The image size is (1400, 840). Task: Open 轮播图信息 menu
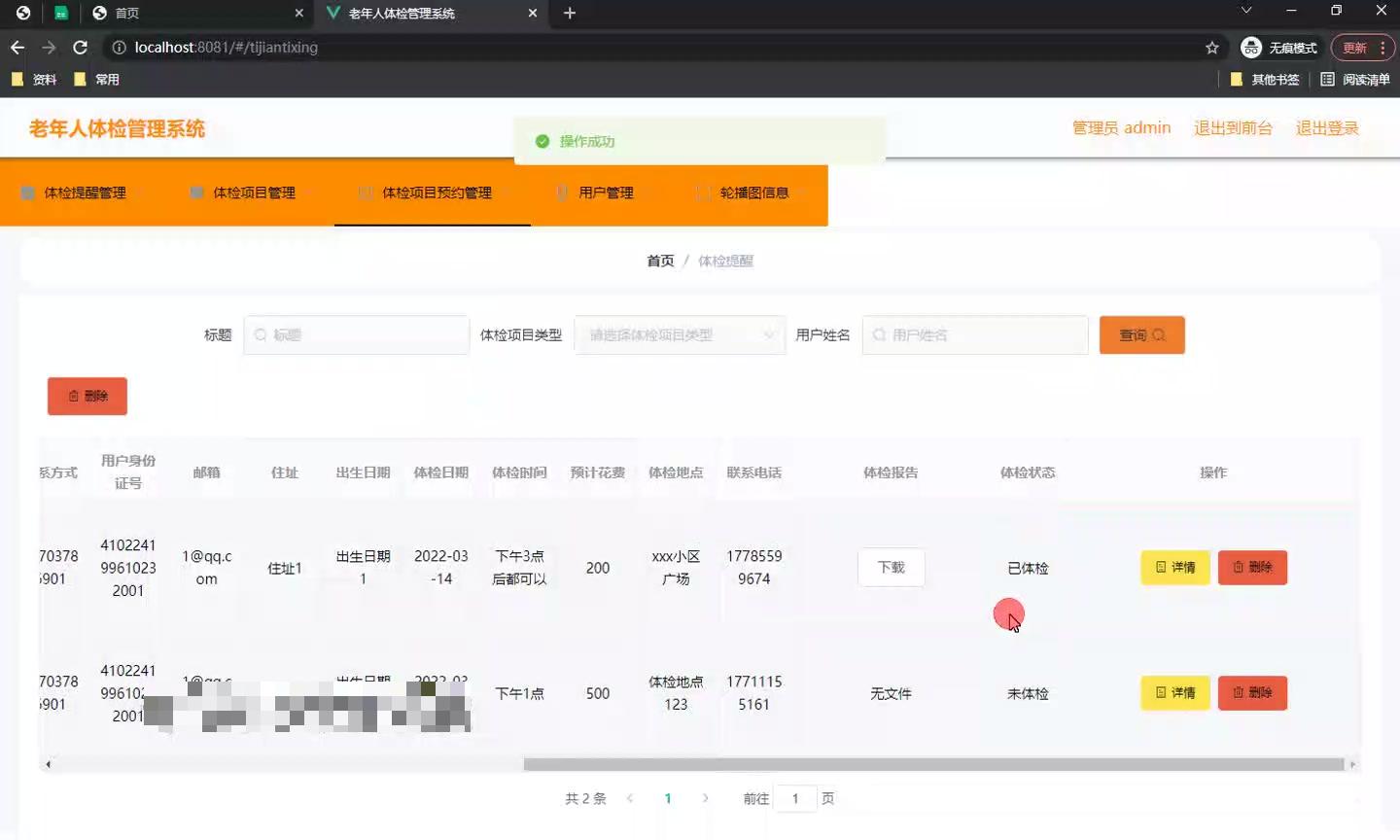pyautogui.click(x=751, y=192)
